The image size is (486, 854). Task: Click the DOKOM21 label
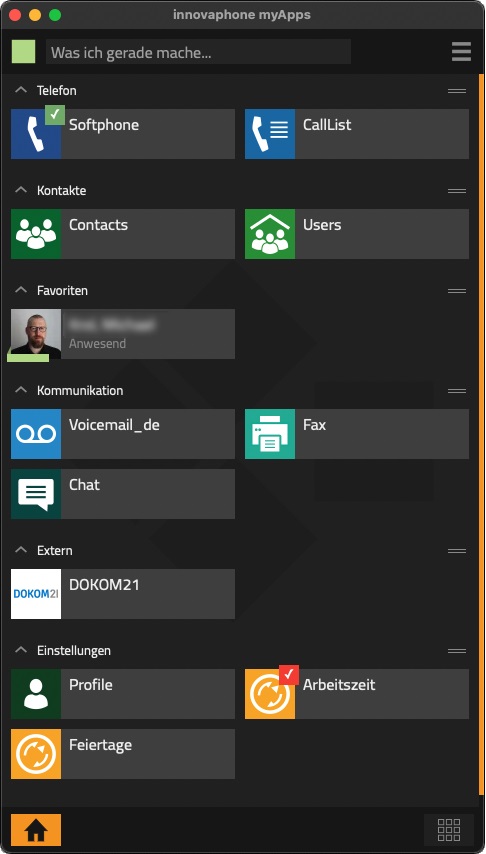click(x=104, y=585)
